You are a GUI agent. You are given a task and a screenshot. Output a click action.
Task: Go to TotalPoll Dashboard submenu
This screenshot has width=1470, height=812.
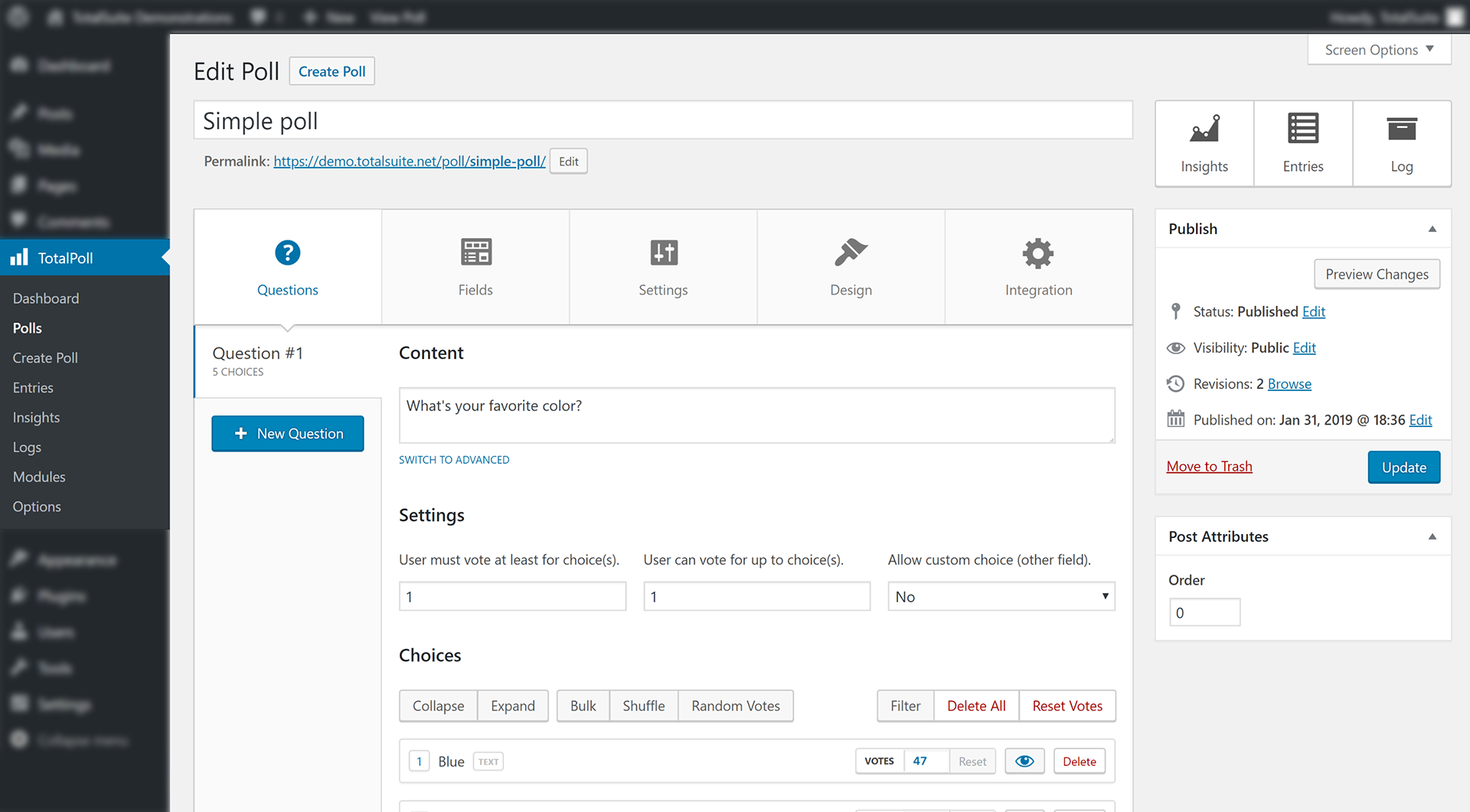point(46,298)
